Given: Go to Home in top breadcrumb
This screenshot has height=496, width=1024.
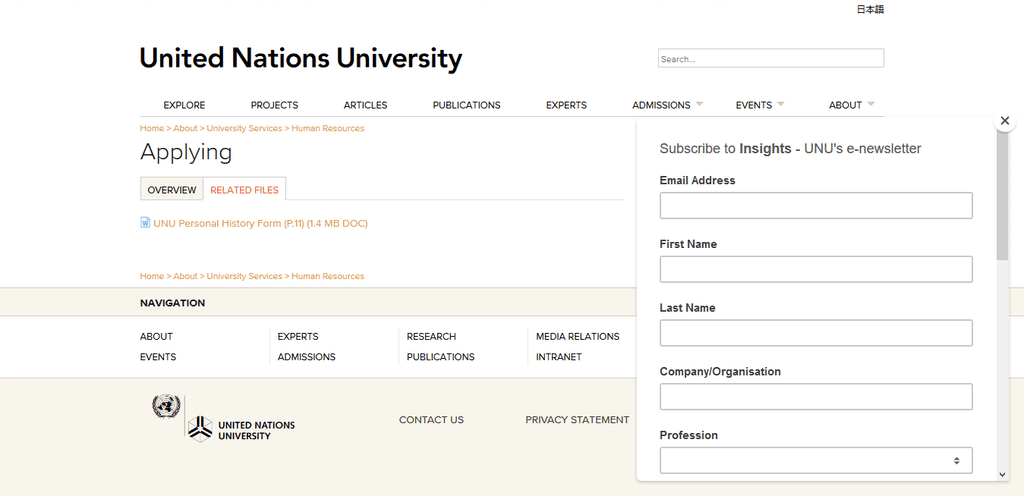Looking at the screenshot, I should pos(152,128).
